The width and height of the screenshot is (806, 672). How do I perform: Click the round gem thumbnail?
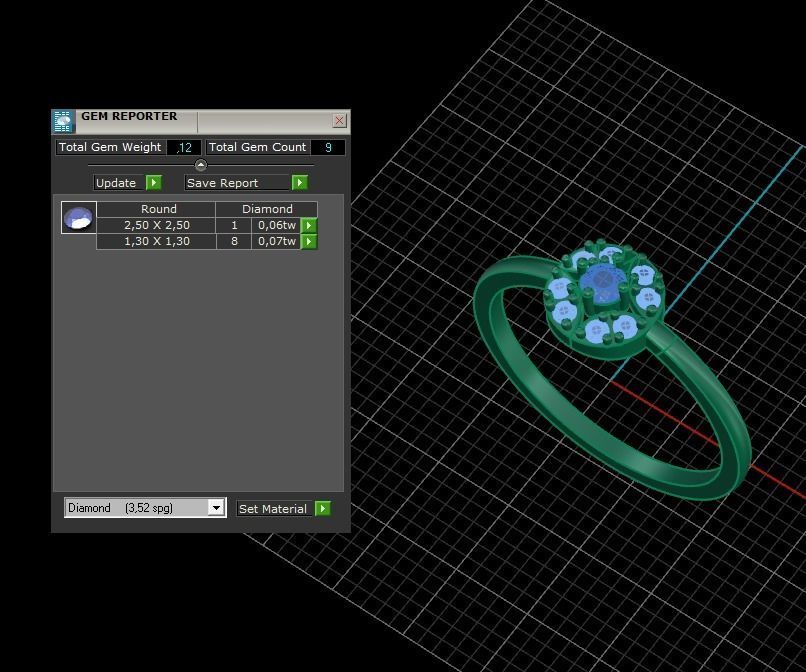pyautogui.click(x=79, y=217)
